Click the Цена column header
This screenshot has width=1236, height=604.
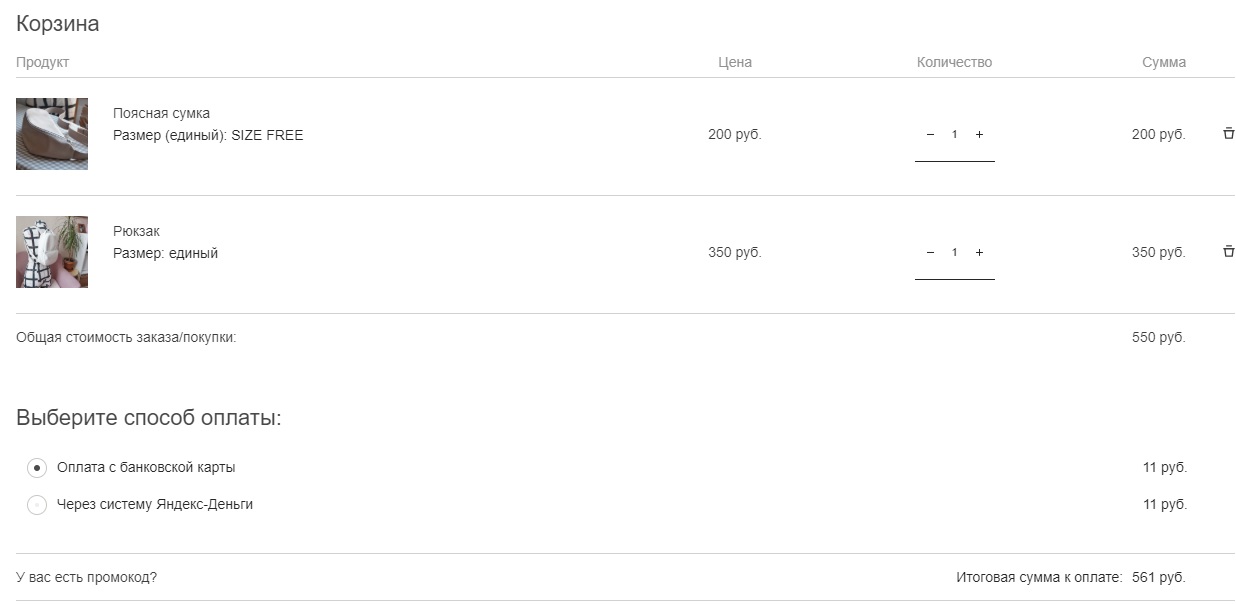[x=735, y=62]
